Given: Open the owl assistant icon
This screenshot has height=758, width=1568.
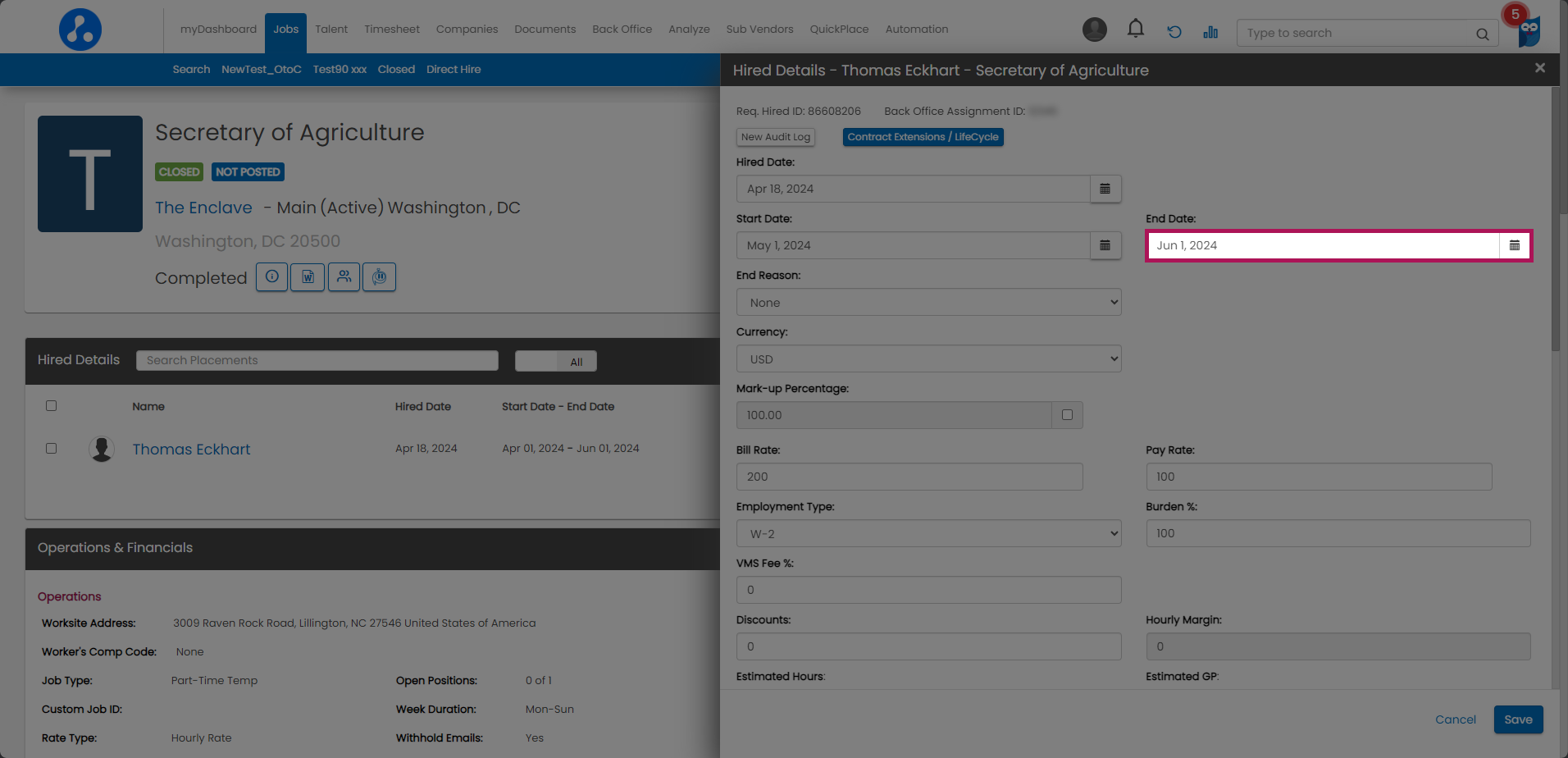Looking at the screenshot, I should click(1529, 32).
